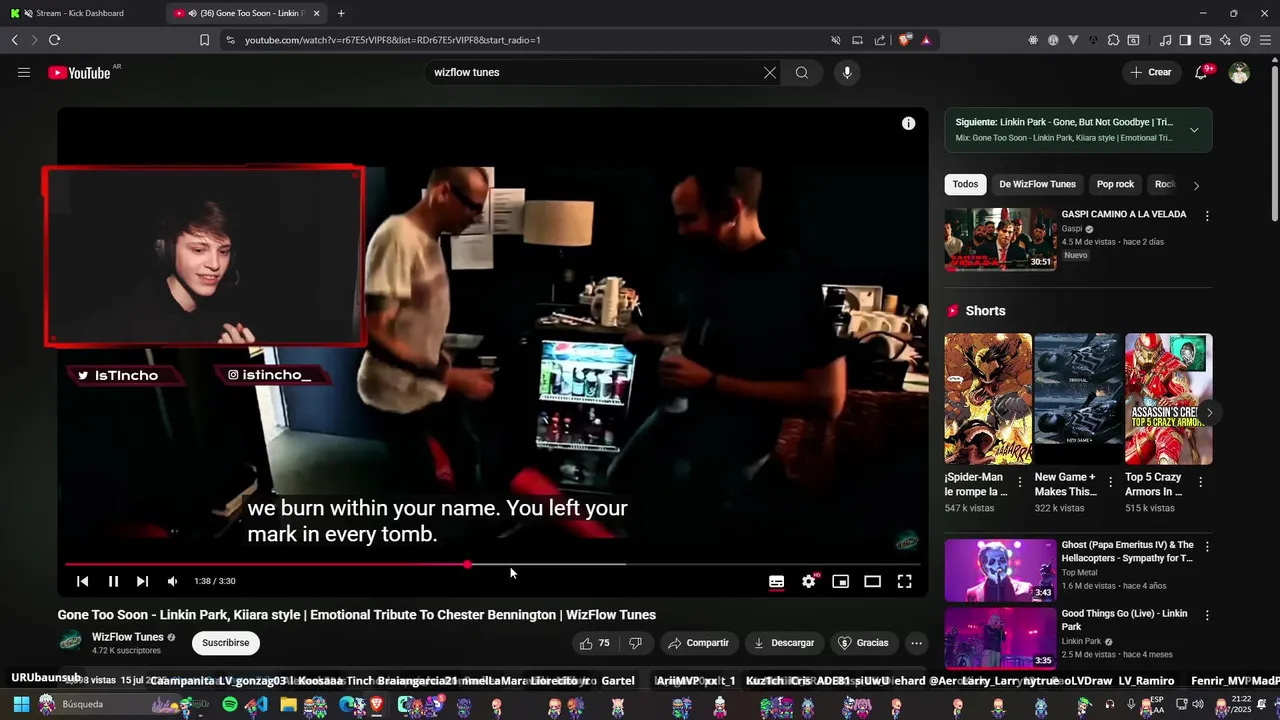The width and height of the screenshot is (1280, 720).
Task: Go to the YouTube home logo
Action: 79,72
